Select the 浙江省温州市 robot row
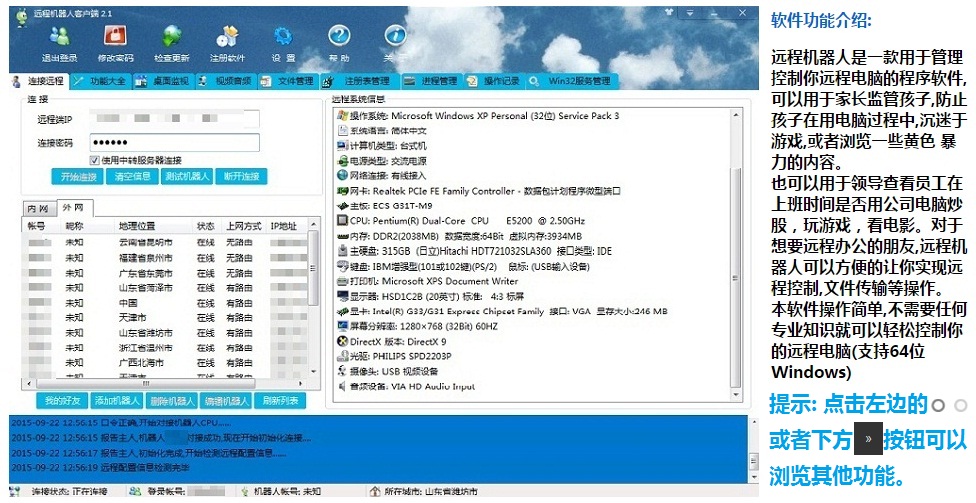Viewport: 976px width, 503px height. coord(166,347)
